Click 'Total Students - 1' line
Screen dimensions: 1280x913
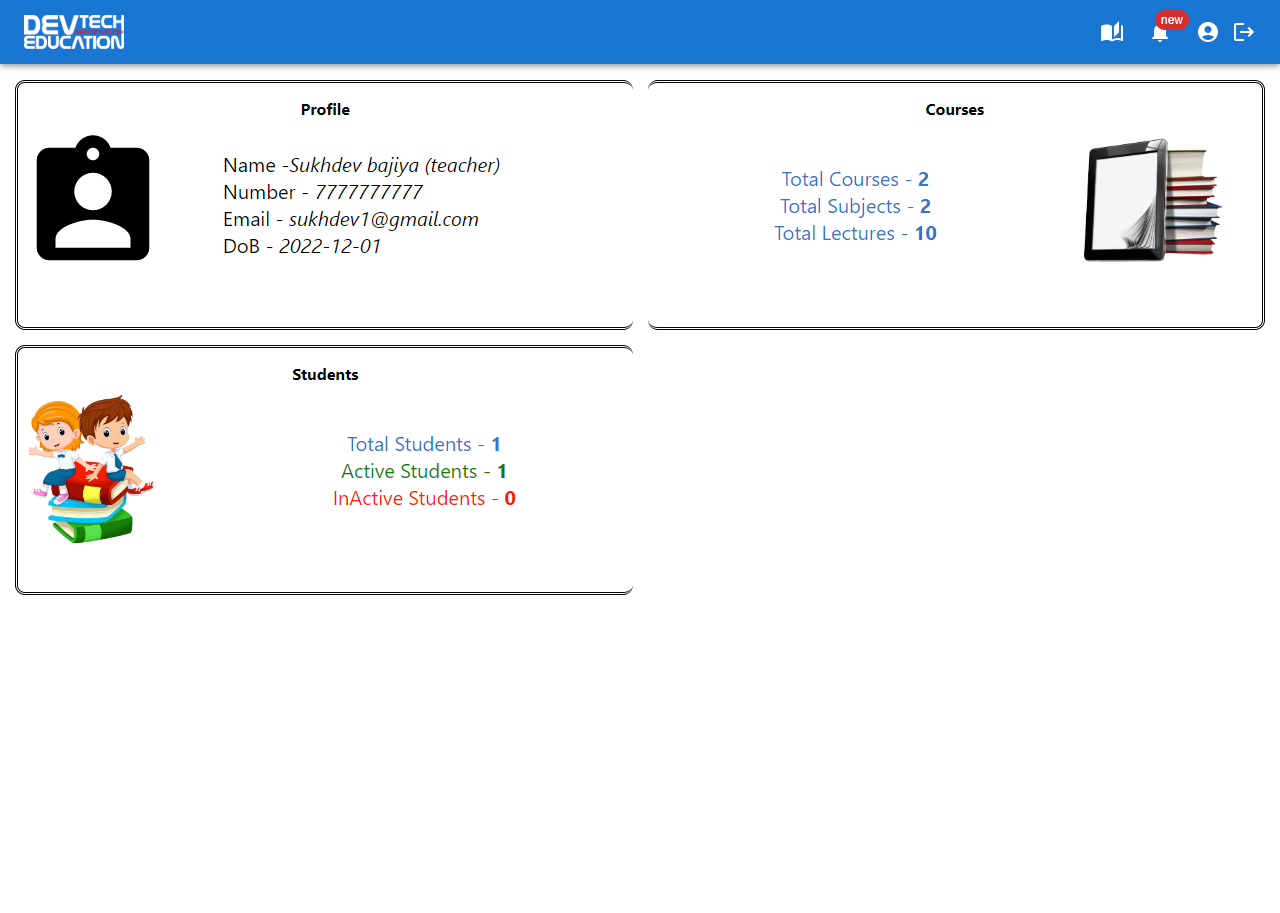click(424, 444)
